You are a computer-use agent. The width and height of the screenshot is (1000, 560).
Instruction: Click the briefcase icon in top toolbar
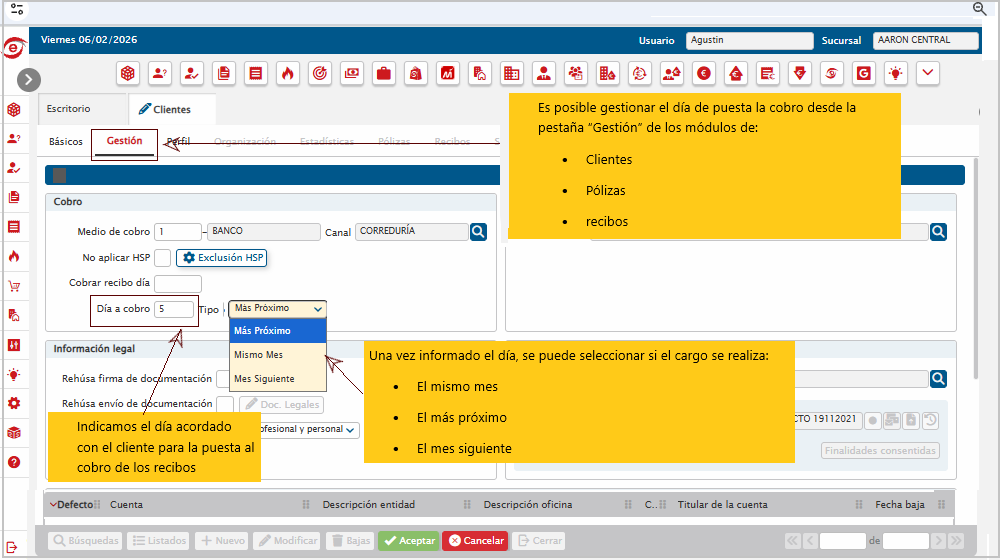tap(382, 73)
